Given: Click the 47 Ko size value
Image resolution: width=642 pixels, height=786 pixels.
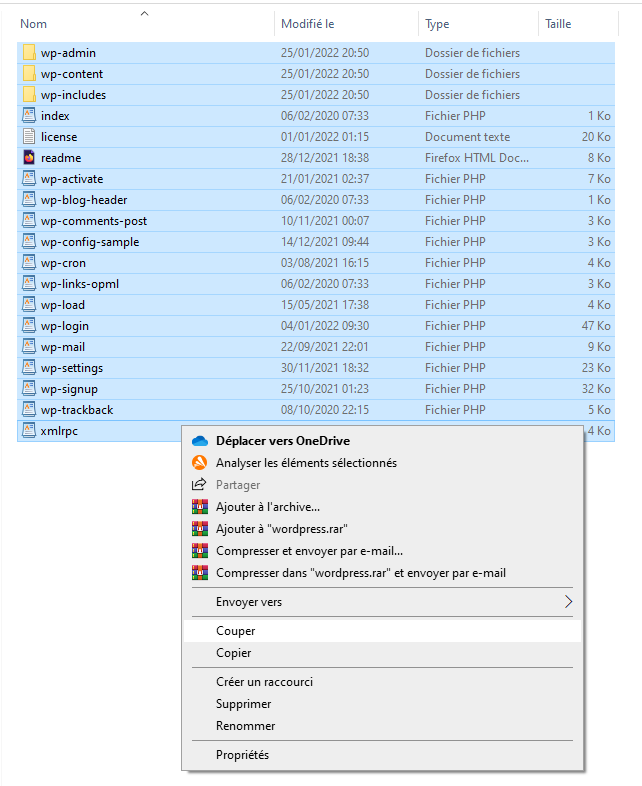Looking at the screenshot, I should pos(596,326).
